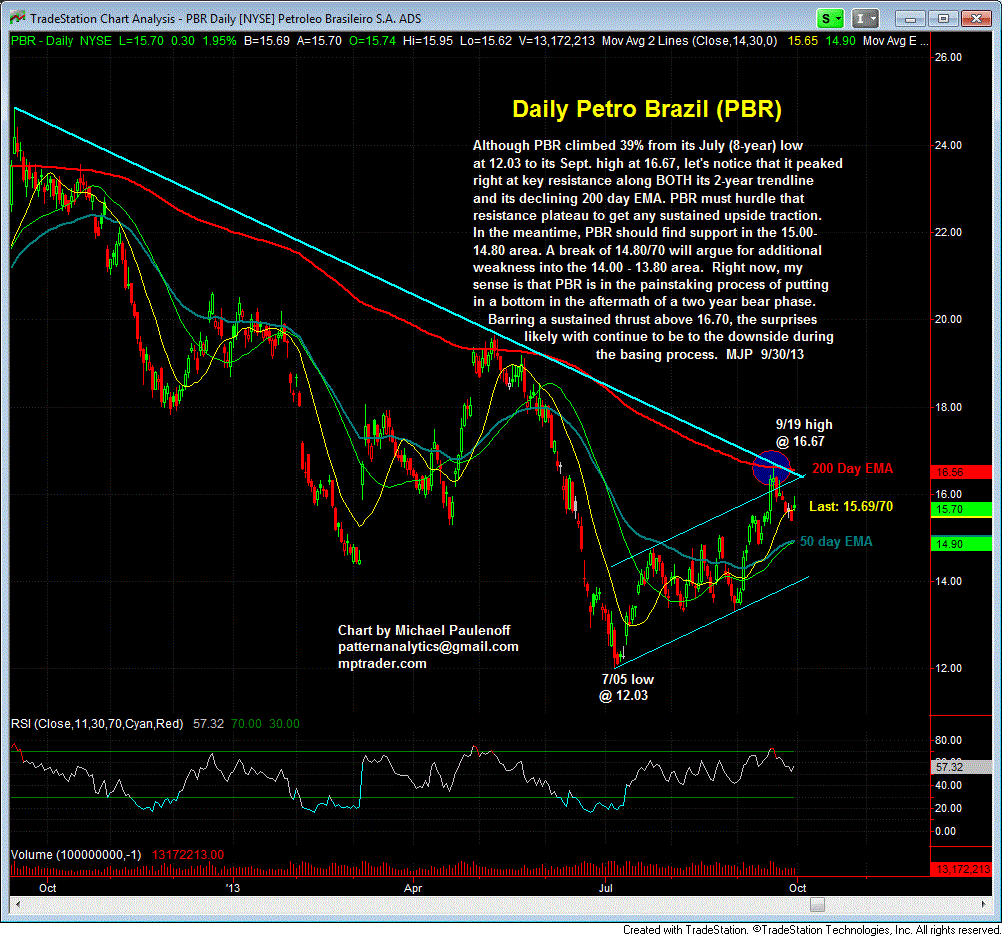Minimize the chart analysis window
This screenshot has width=1002, height=936.
(910, 19)
